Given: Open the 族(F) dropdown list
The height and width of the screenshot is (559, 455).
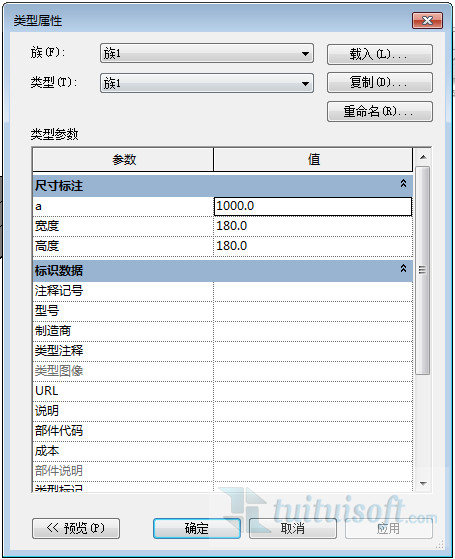Looking at the screenshot, I should pos(207,53).
